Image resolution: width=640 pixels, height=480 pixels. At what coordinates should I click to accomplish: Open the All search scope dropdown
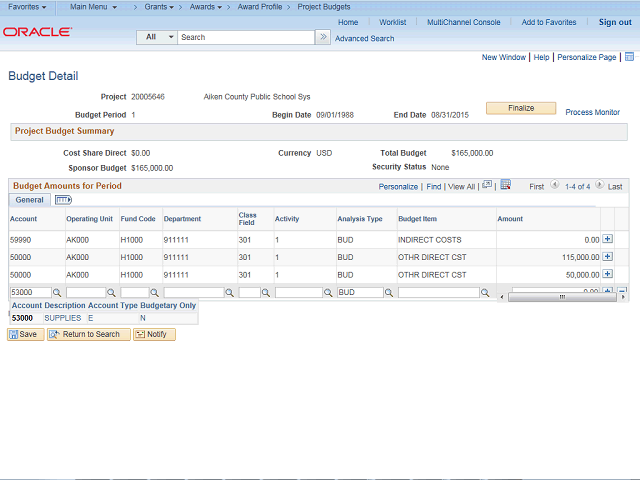pyautogui.click(x=157, y=37)
